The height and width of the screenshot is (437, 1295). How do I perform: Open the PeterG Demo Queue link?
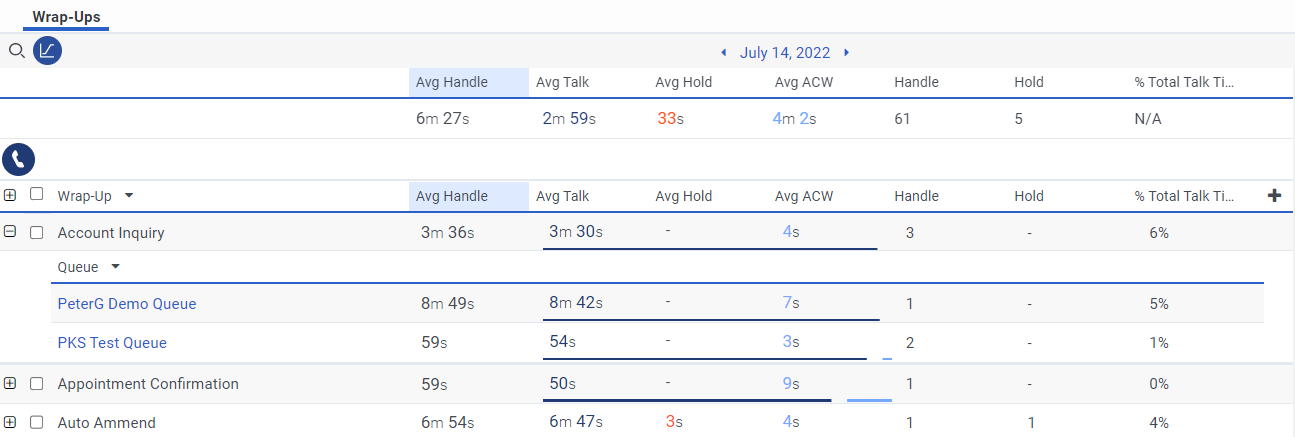point(127,304)
